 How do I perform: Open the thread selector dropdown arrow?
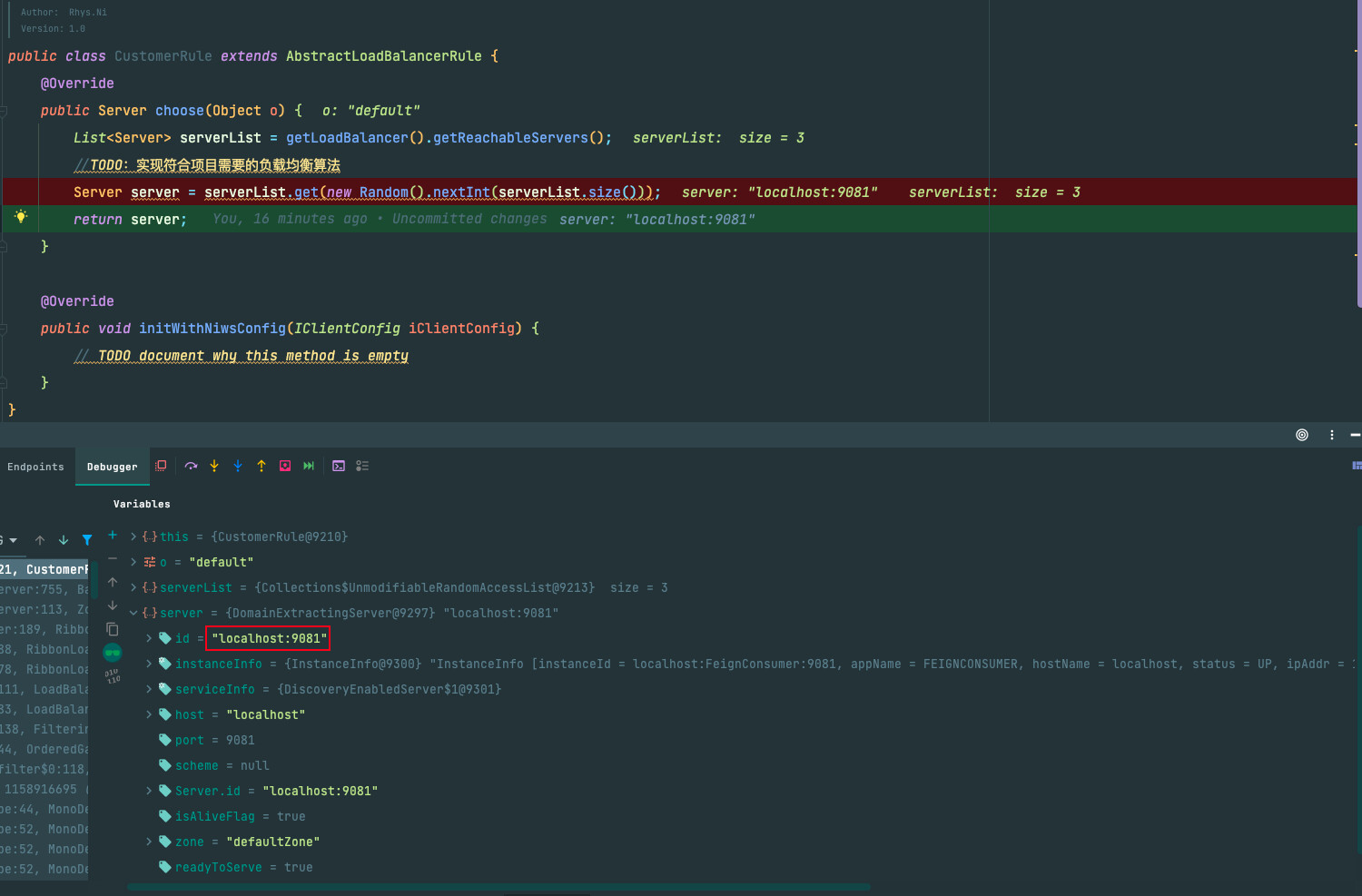[13, 540]
